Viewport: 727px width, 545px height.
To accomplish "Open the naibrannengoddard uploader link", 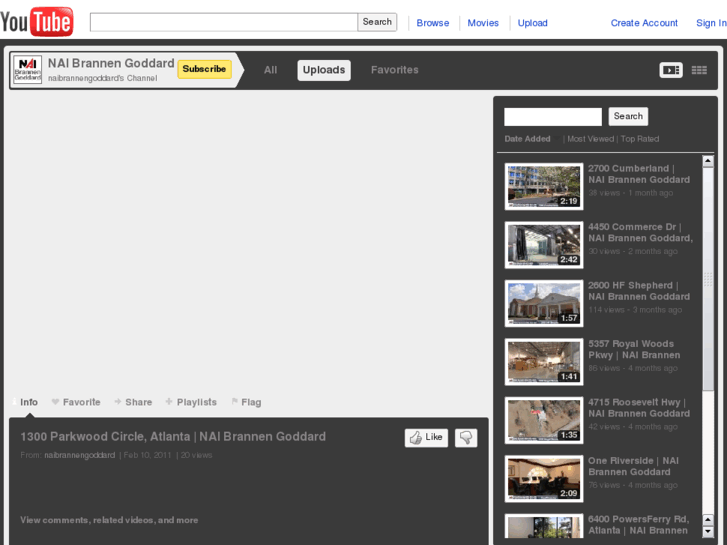I will pos(79,455).
